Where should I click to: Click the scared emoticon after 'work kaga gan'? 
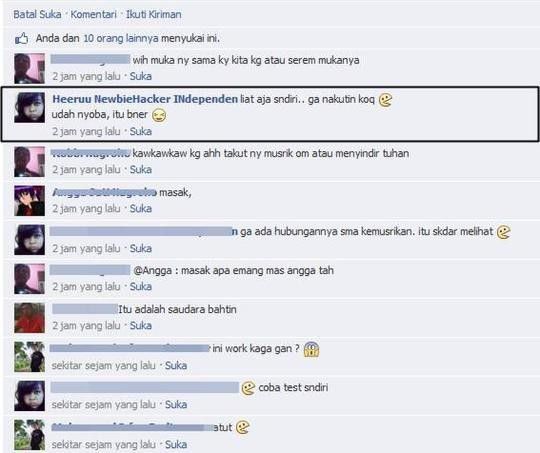(311, 350)
